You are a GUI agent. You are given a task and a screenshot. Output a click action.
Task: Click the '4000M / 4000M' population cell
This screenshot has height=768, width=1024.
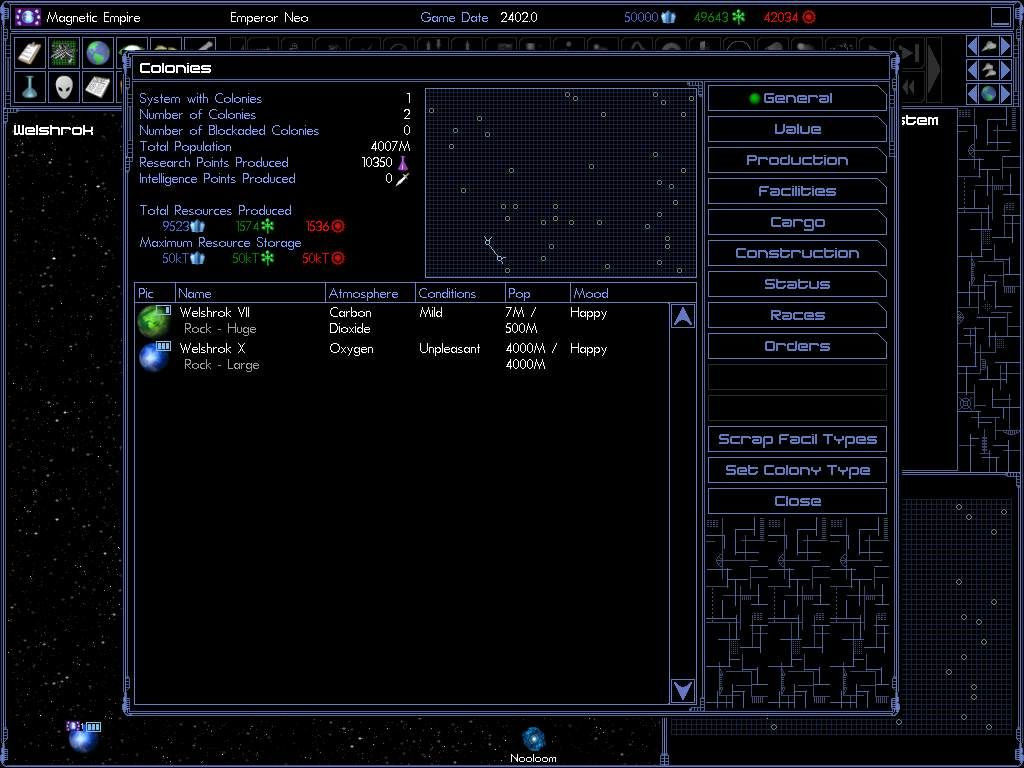(531, 357)
